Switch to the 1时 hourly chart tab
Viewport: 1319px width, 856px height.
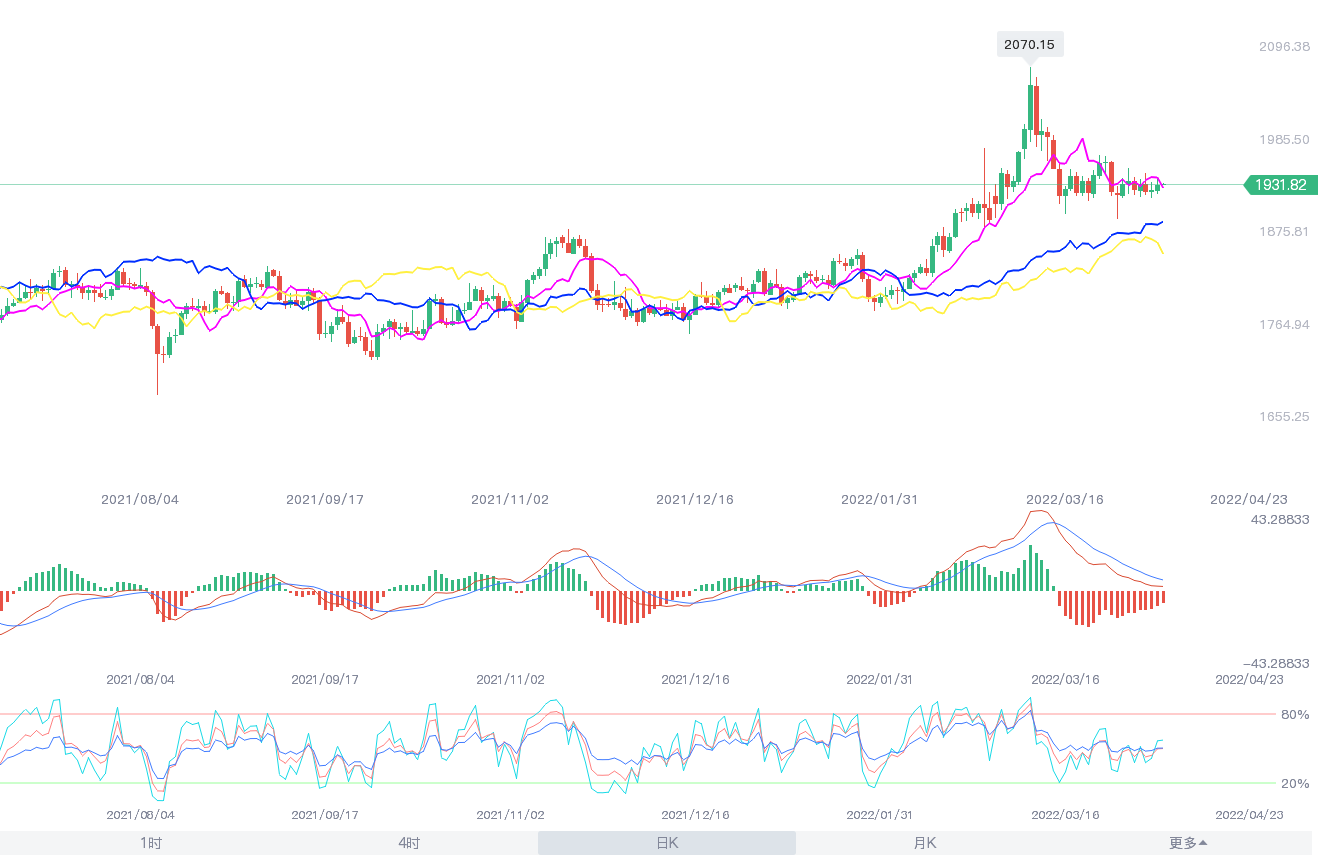point(151,843)
